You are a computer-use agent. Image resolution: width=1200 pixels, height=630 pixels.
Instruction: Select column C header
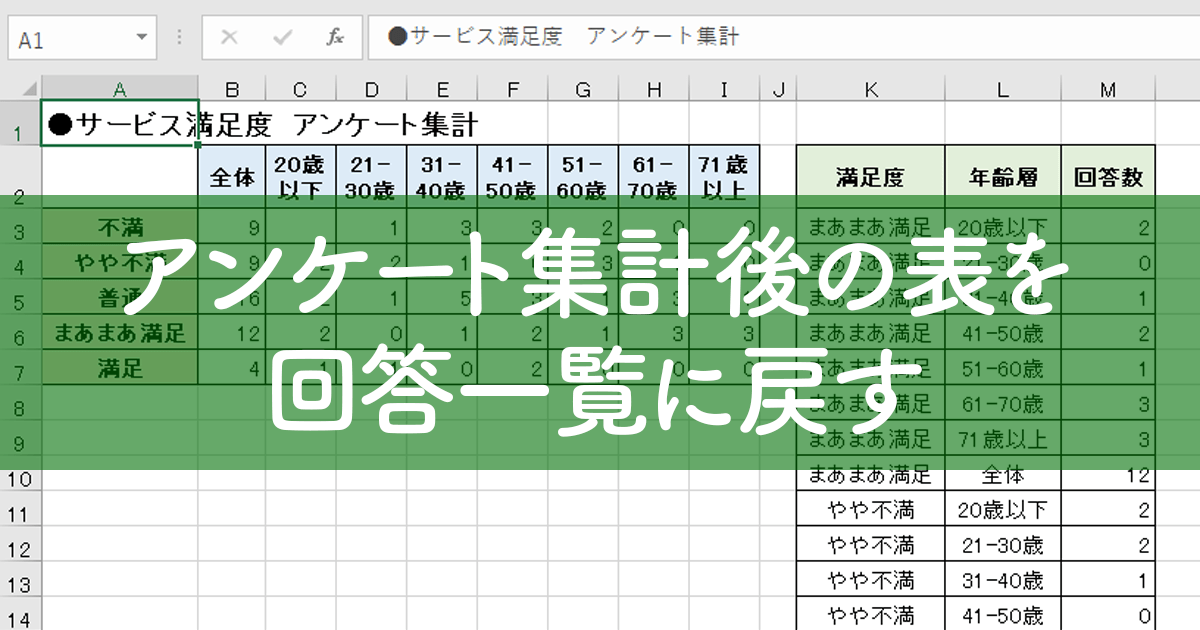300,90
